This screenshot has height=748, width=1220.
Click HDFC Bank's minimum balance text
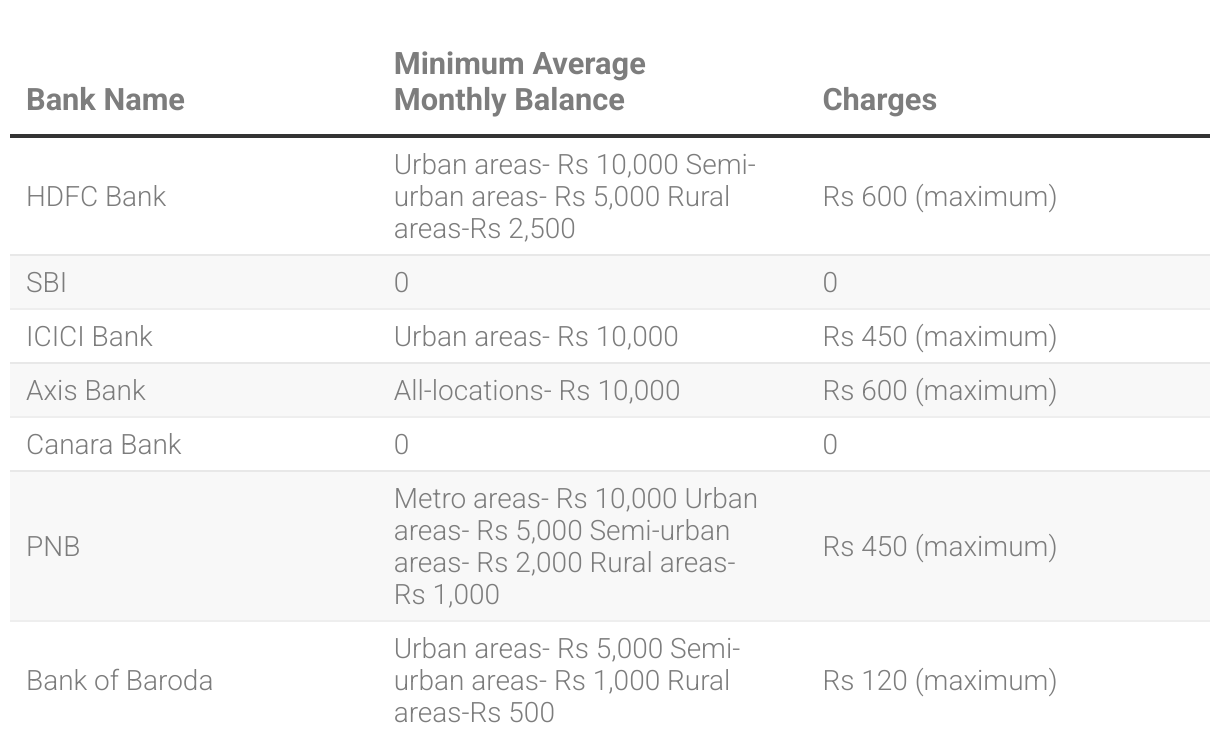pos(575,197)
